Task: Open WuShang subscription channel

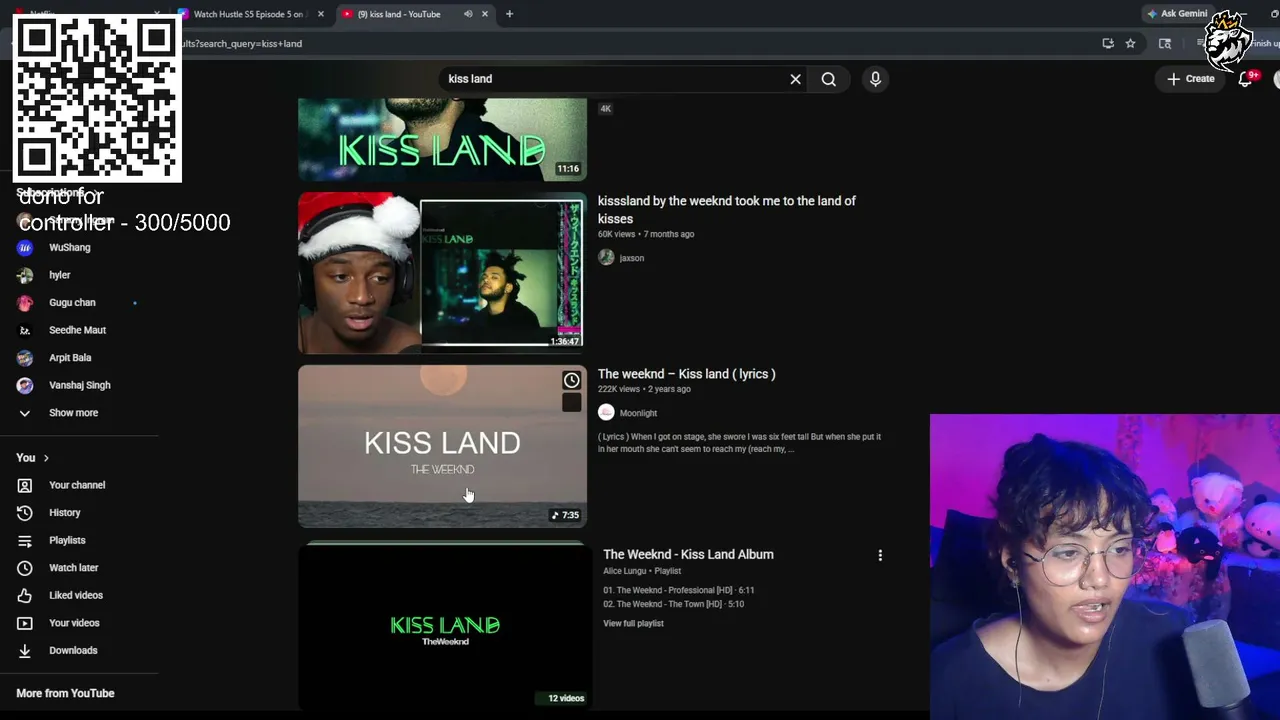Action: (x=70, y=248)
